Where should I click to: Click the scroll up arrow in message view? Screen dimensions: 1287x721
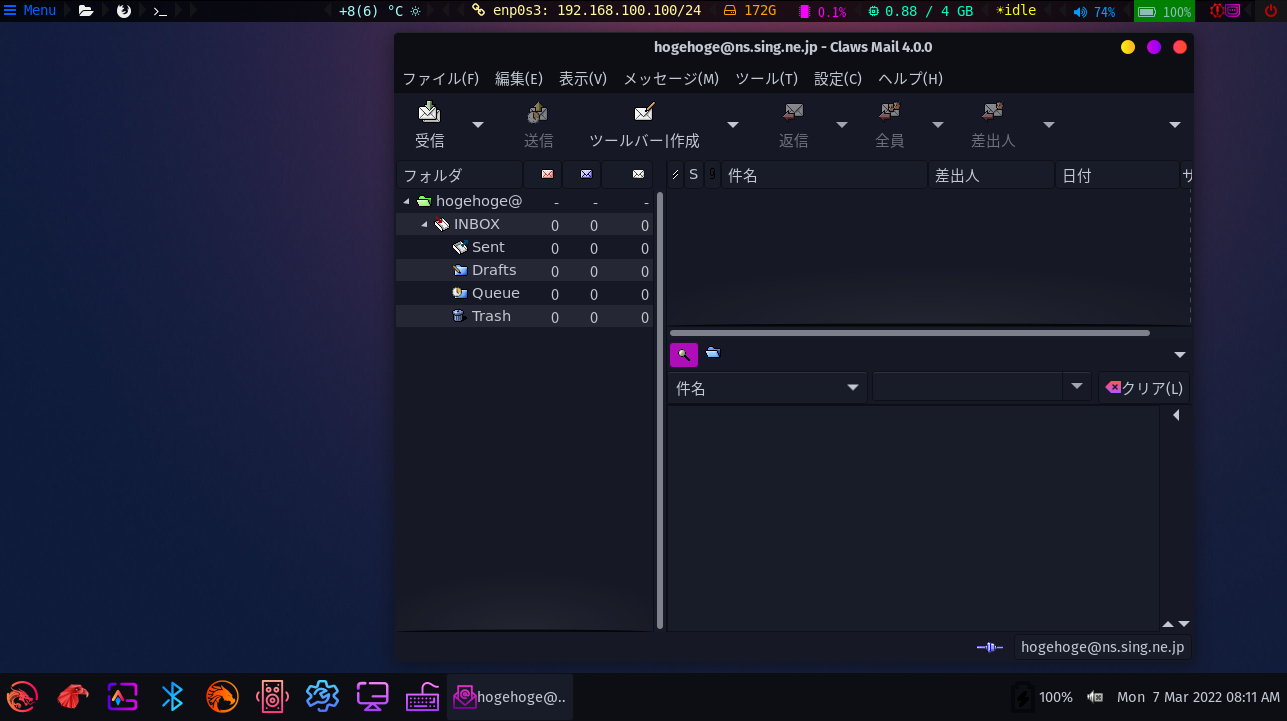1167,624
